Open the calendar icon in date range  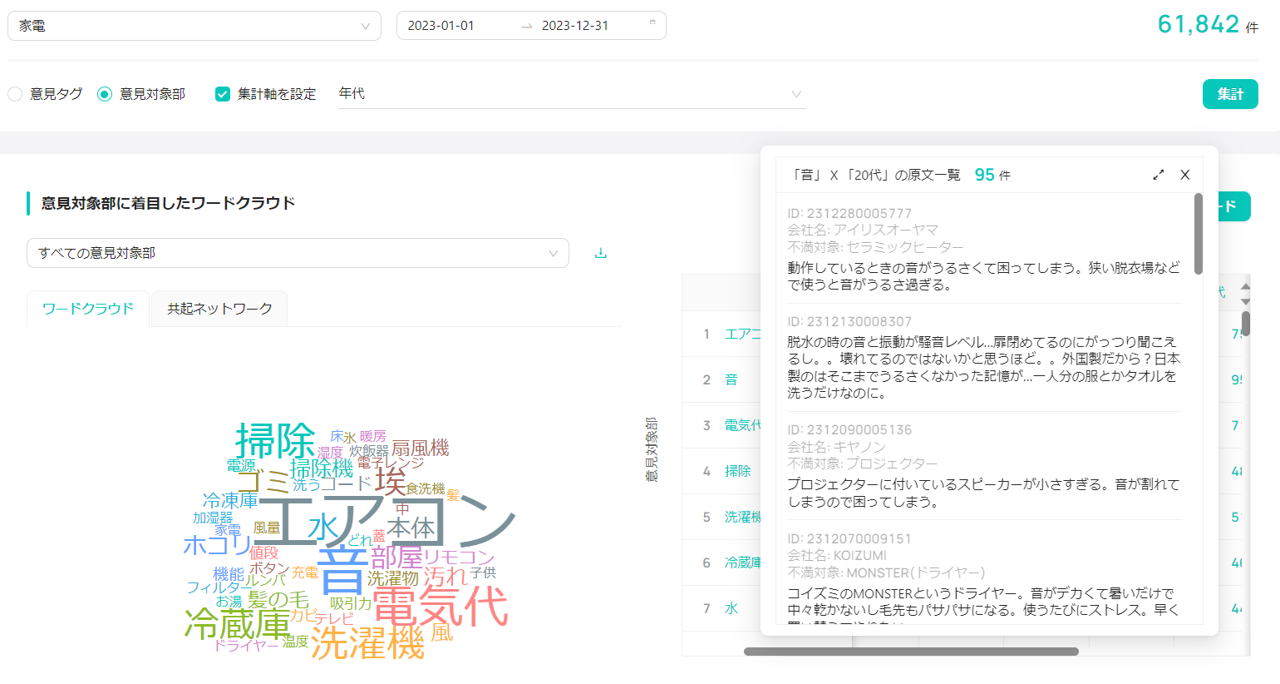point(653,24)
